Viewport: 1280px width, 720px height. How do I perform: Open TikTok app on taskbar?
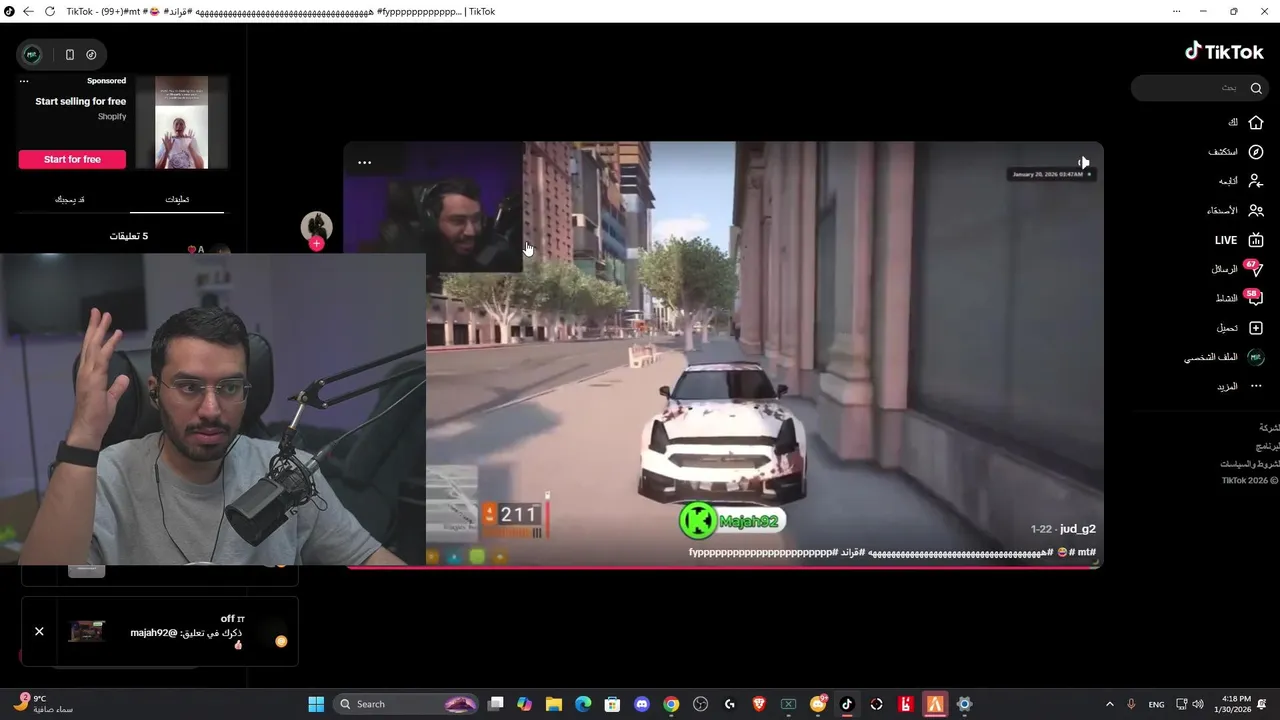click(x=847, y=704)
